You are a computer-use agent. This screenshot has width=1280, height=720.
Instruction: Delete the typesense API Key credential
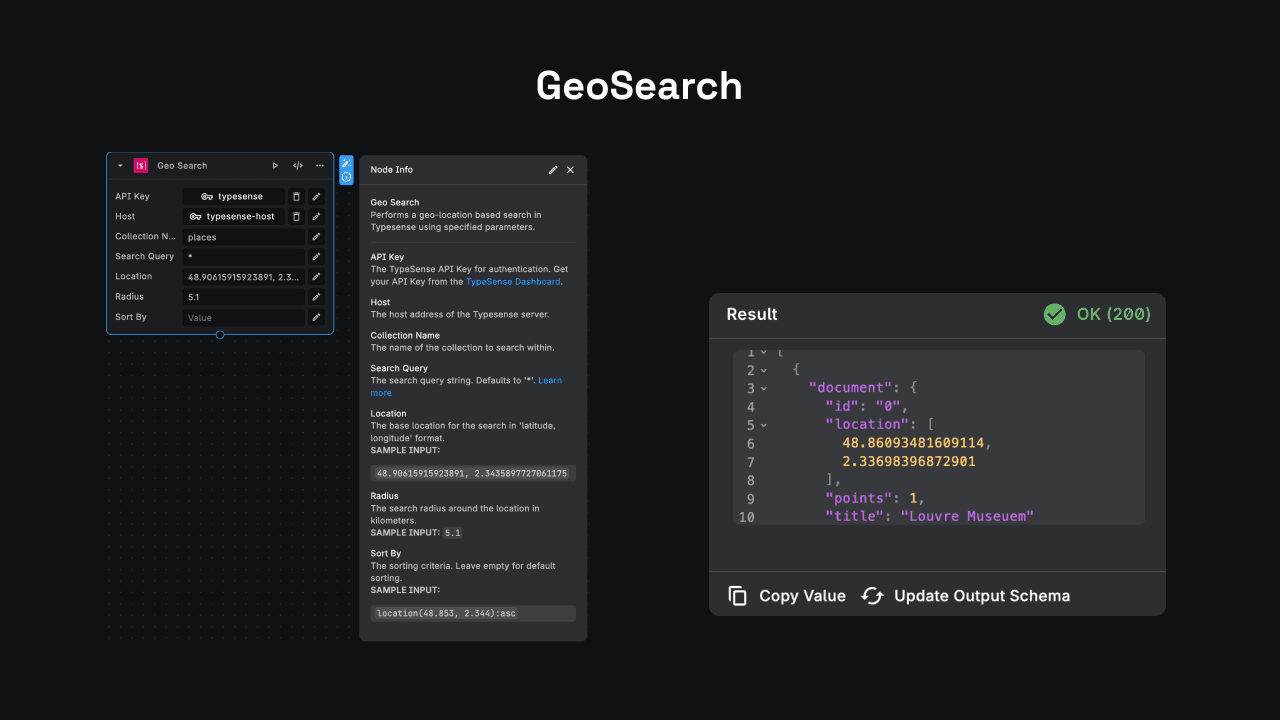296,197
